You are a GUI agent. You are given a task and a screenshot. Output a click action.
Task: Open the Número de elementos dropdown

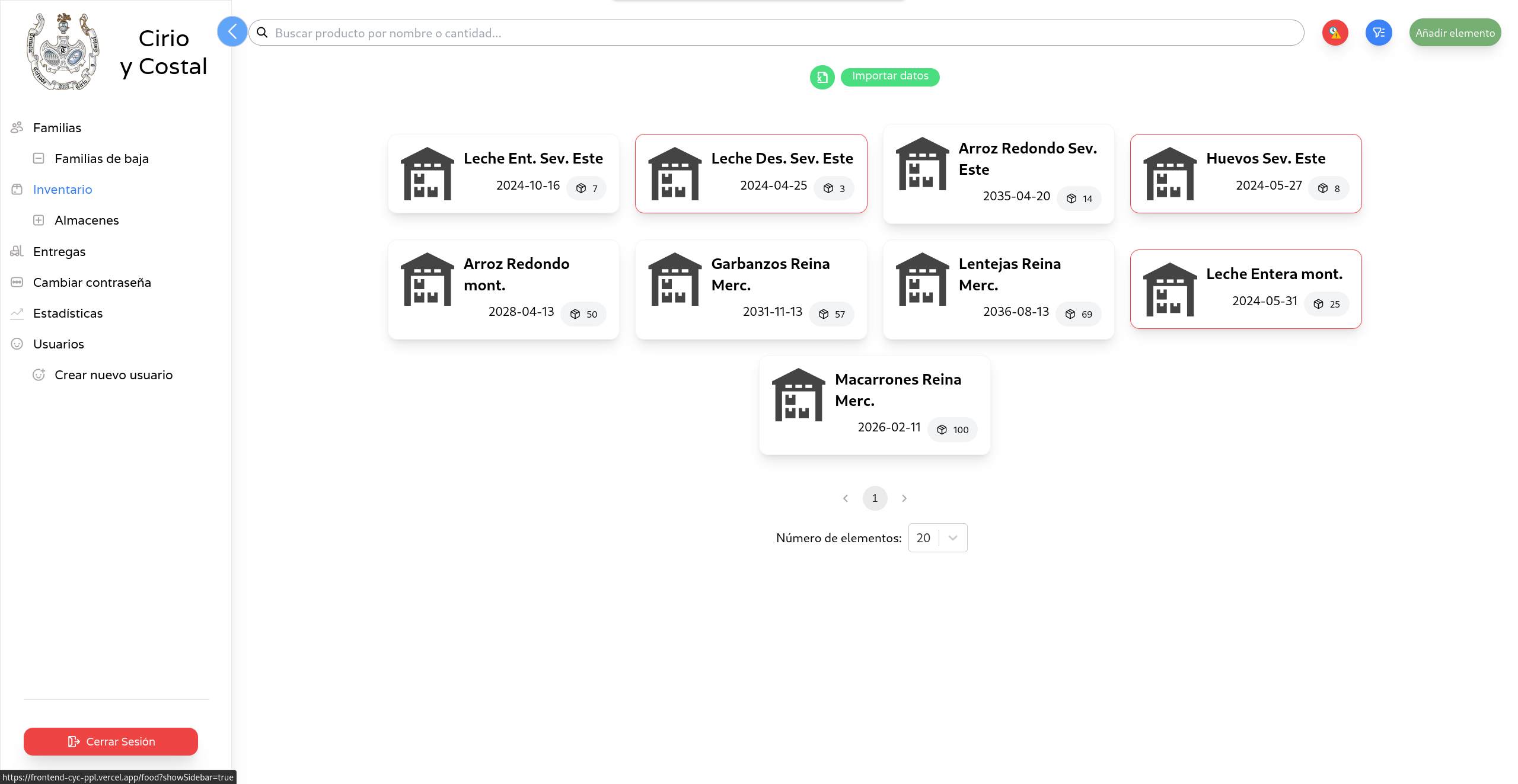937,537
